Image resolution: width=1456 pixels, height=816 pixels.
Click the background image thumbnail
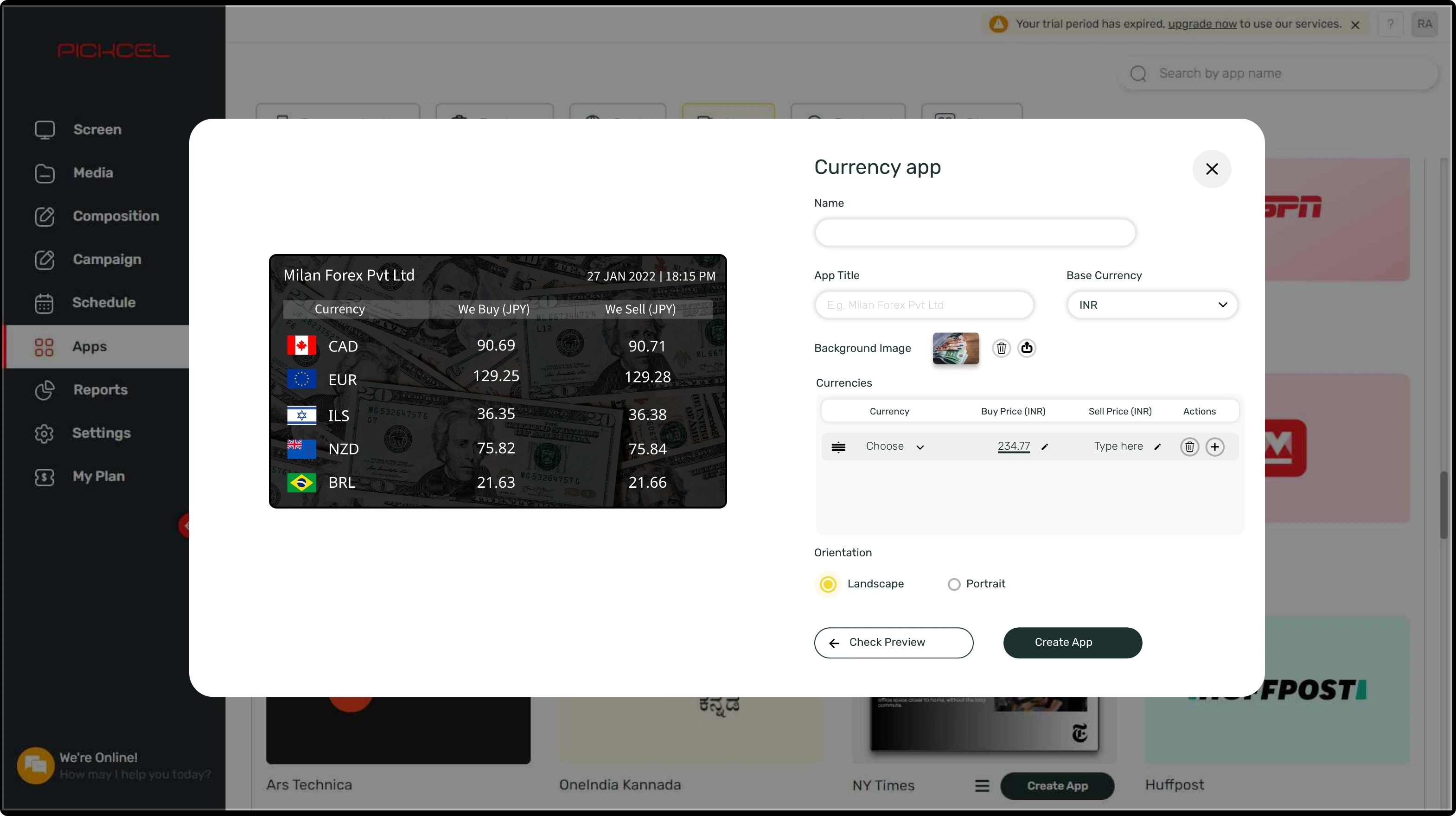tap(955, 348)
